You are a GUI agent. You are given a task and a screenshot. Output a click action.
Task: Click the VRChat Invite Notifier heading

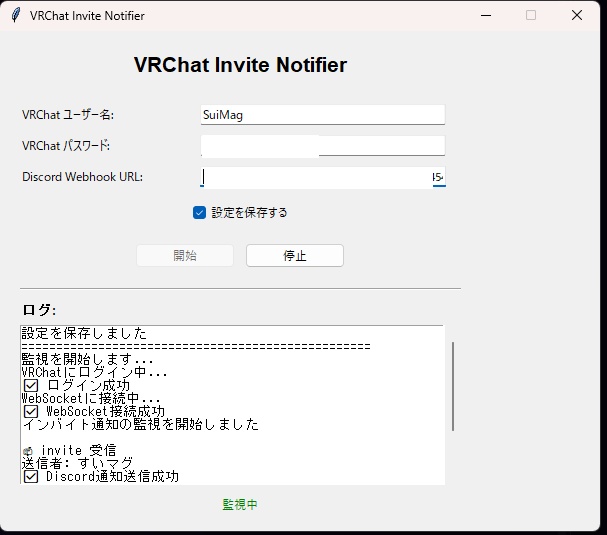coord(240,65)
